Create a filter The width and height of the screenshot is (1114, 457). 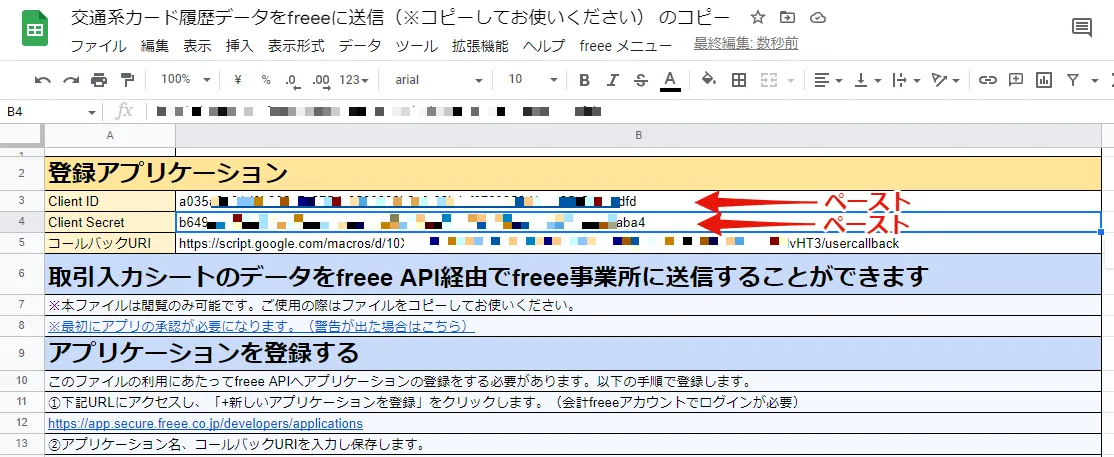point(1073,80)
